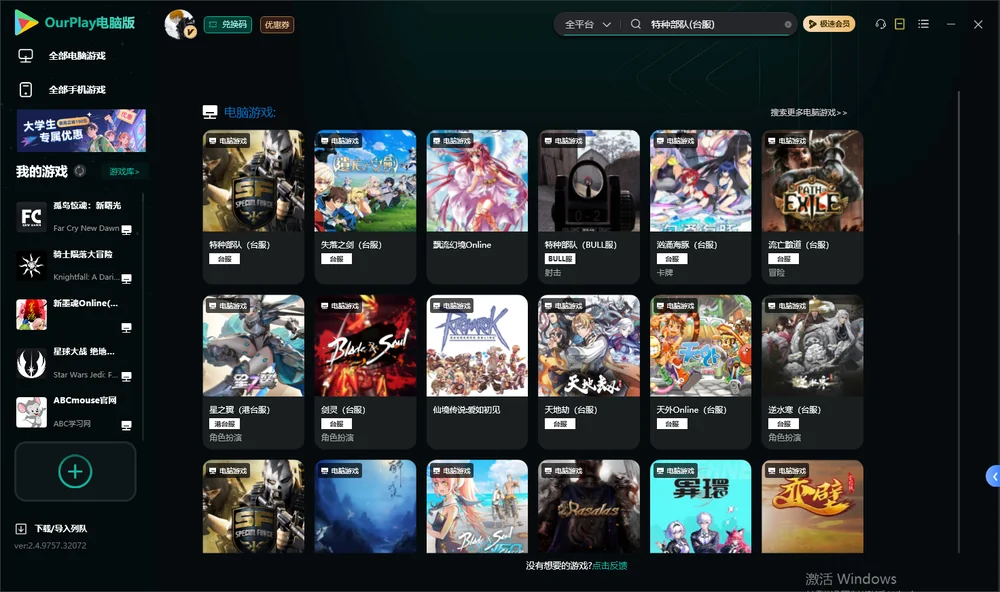Click the 优惠券 coupon button
The width and height of the screenshot is (1000, 592).
(277, 25)
